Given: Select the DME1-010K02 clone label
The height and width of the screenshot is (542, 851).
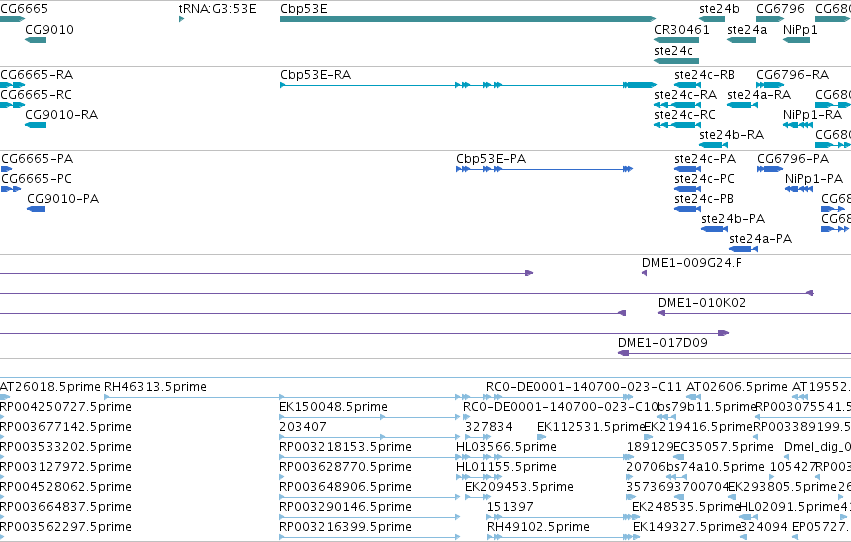Looking at the screenshot, I should pyautogui.click(x=702, y=302).
